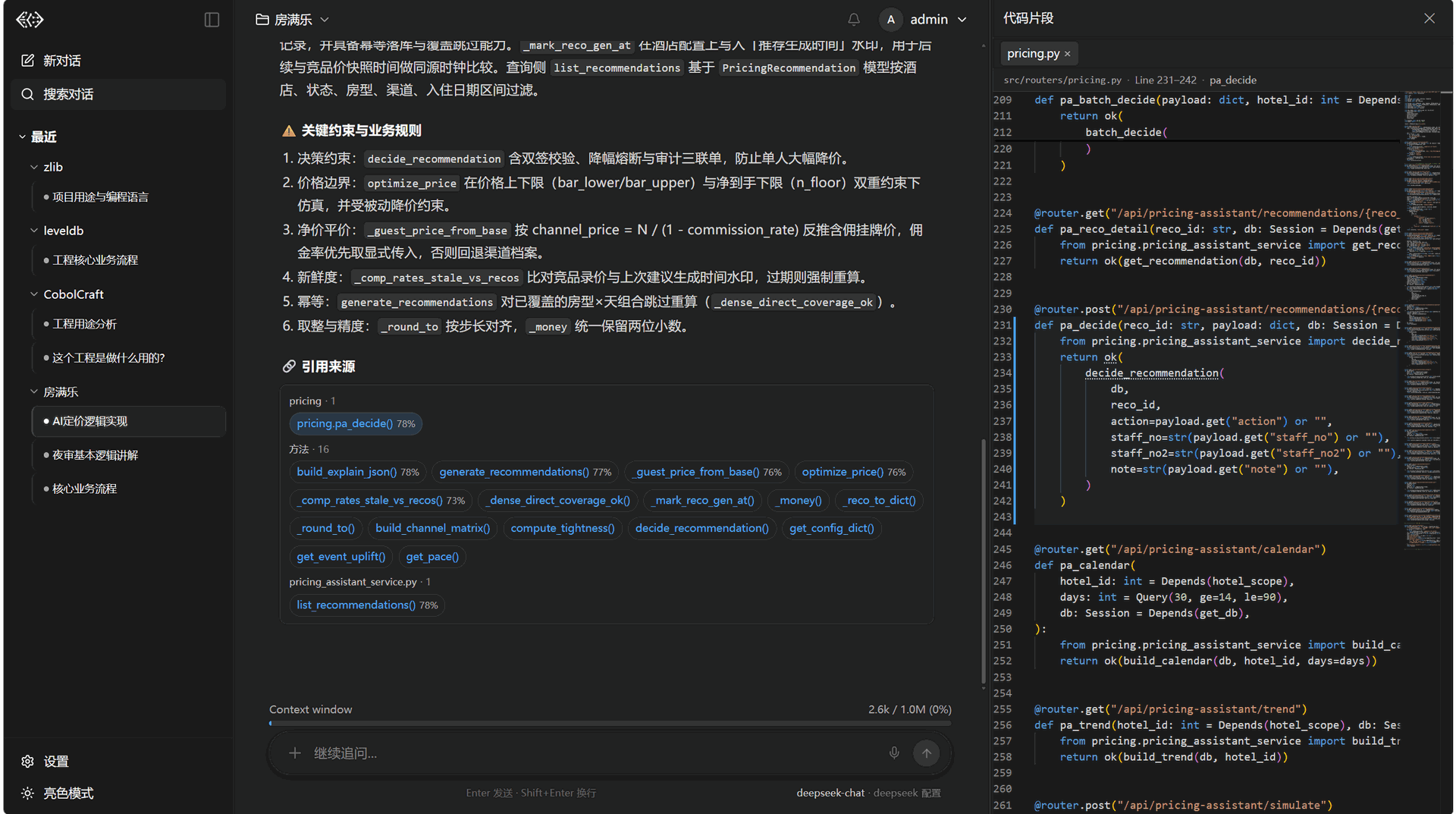Open the 这个工程是做什么用的? conversation
Screen dimensions: 1456x814
coord(129,358)
